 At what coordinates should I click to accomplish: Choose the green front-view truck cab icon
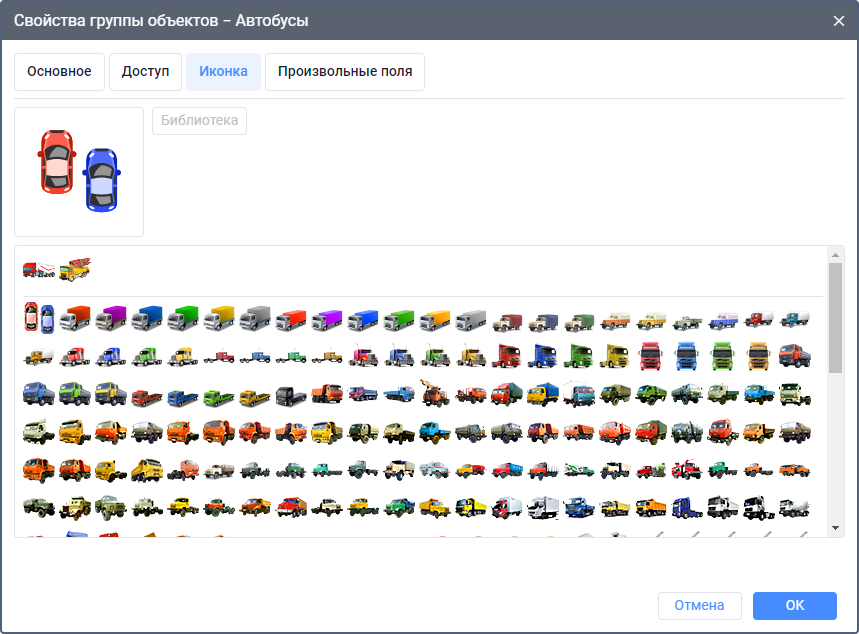[723, 356]
